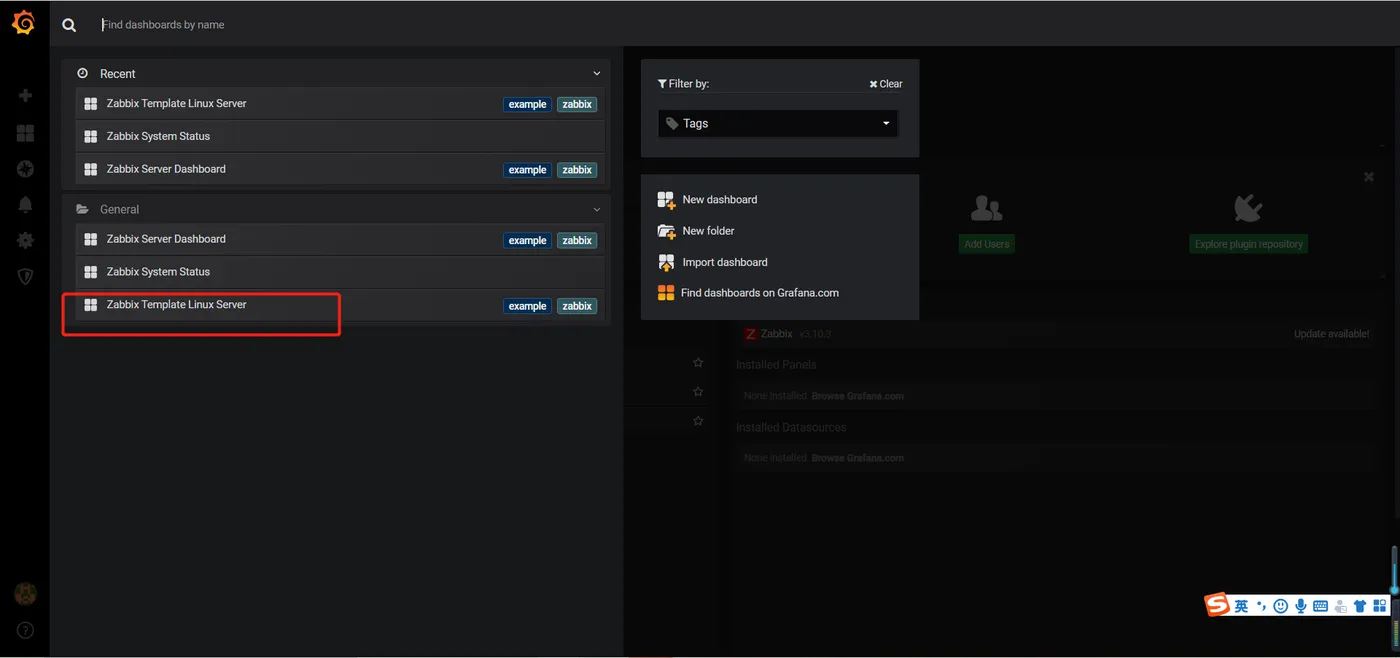Click the dimmed Add Users button
The width and height of the screenshot is (1400, 658).
click(987, 244)
